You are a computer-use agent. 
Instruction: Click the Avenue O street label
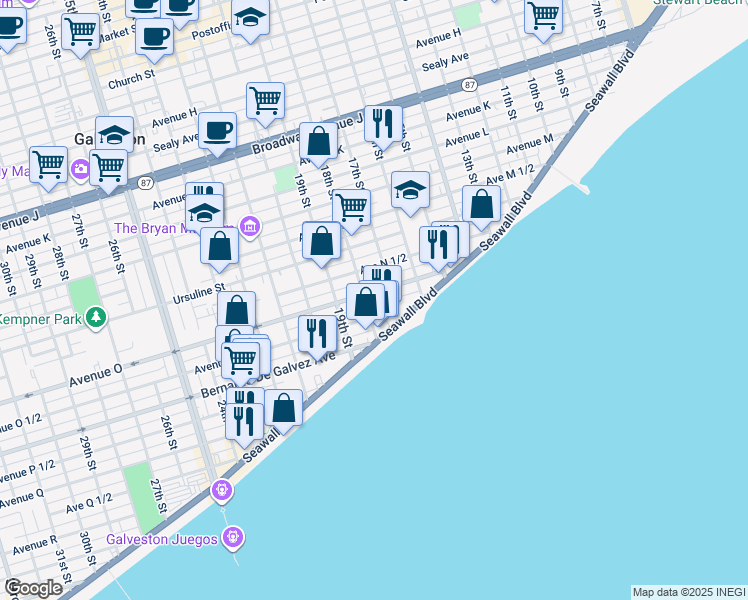(x=95, y=375)
